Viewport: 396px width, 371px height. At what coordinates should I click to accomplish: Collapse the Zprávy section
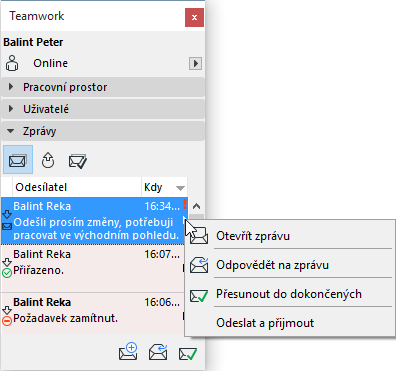103,131
